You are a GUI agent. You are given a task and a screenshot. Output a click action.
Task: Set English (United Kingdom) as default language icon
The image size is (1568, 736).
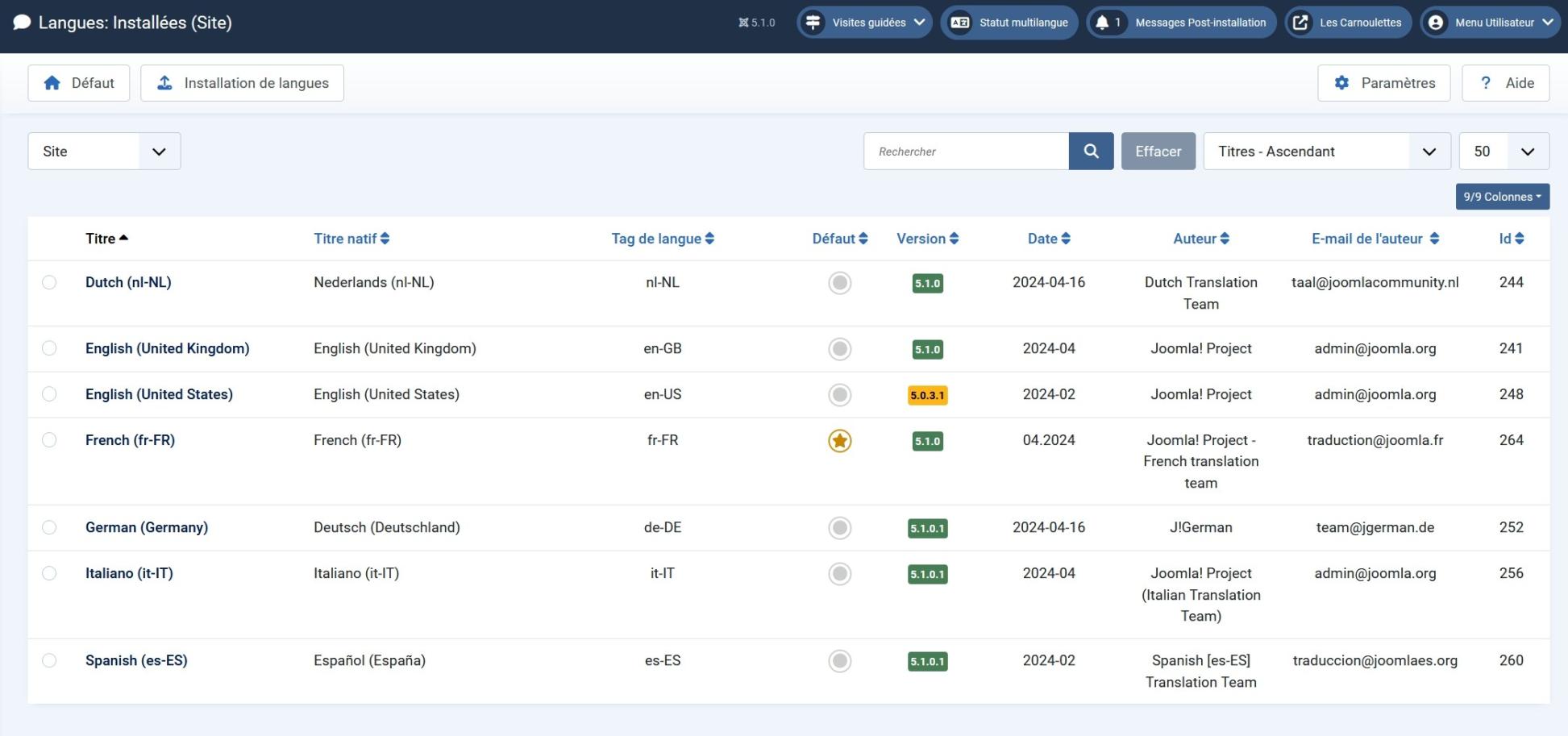839,349
